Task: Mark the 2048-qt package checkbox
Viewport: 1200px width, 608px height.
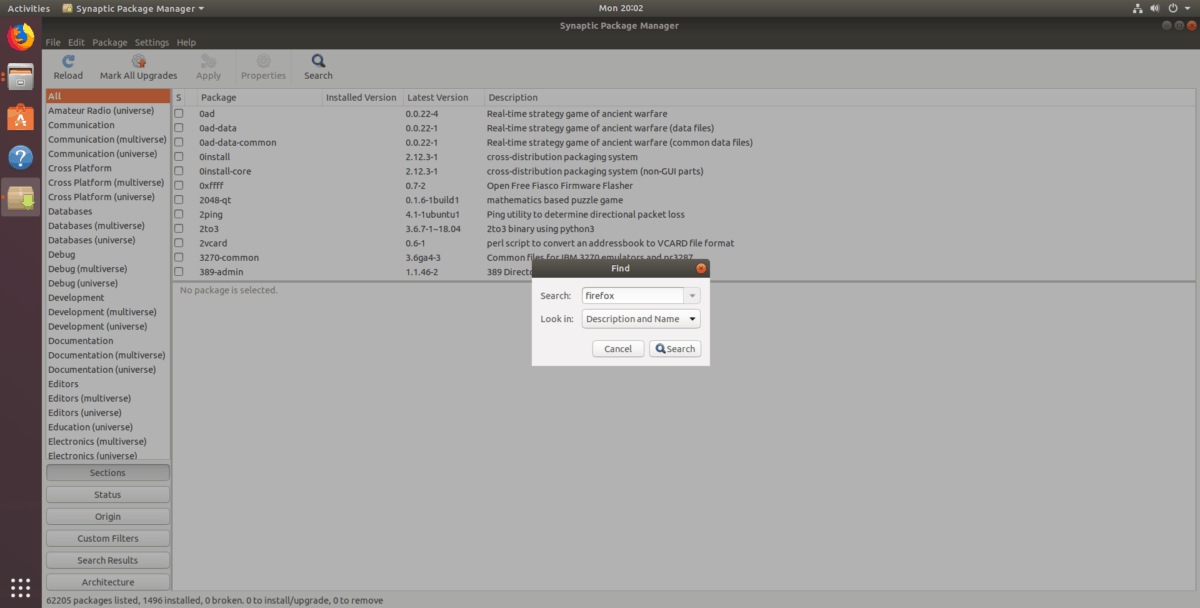Action: coord(179,200)
